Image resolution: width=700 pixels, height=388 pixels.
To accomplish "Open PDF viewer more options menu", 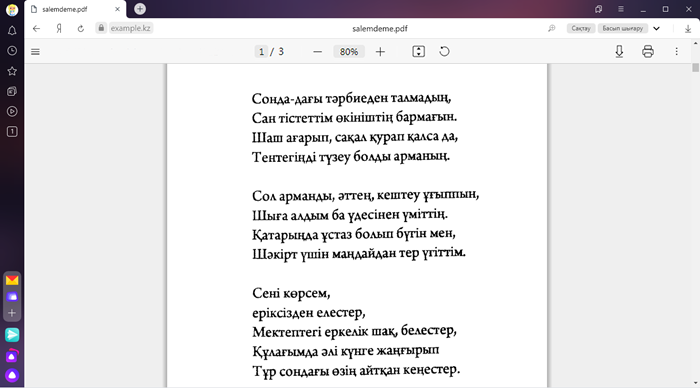I will 676,52.
